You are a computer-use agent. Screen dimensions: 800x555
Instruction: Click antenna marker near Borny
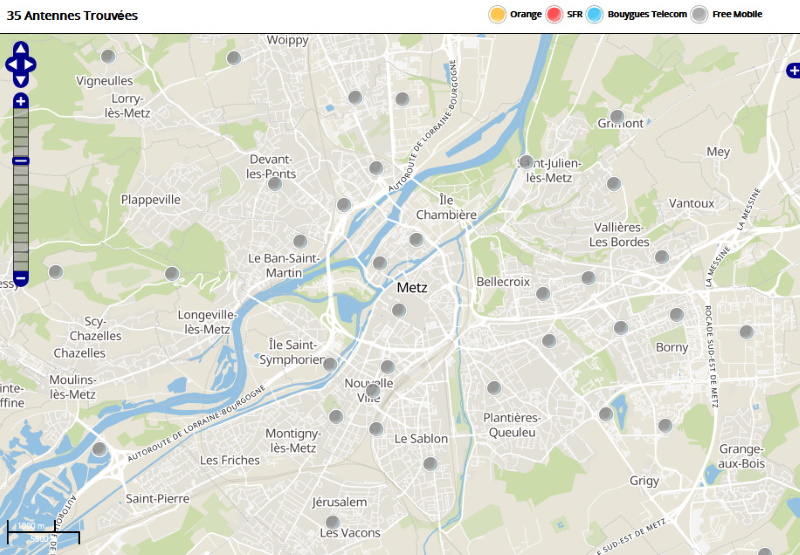[x=677, y=315]
